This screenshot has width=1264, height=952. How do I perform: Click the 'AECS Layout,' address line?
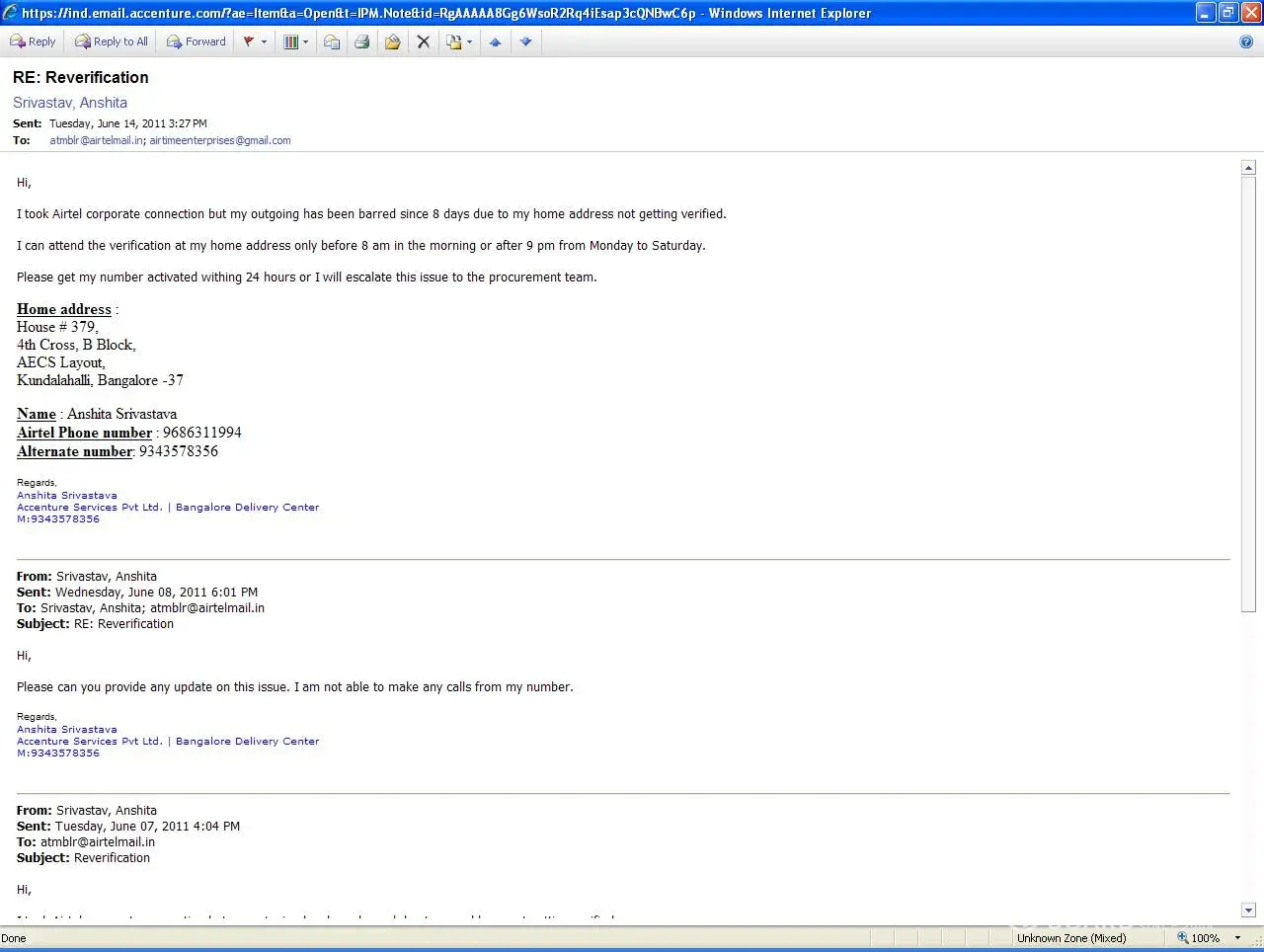[x=61, y=362]
